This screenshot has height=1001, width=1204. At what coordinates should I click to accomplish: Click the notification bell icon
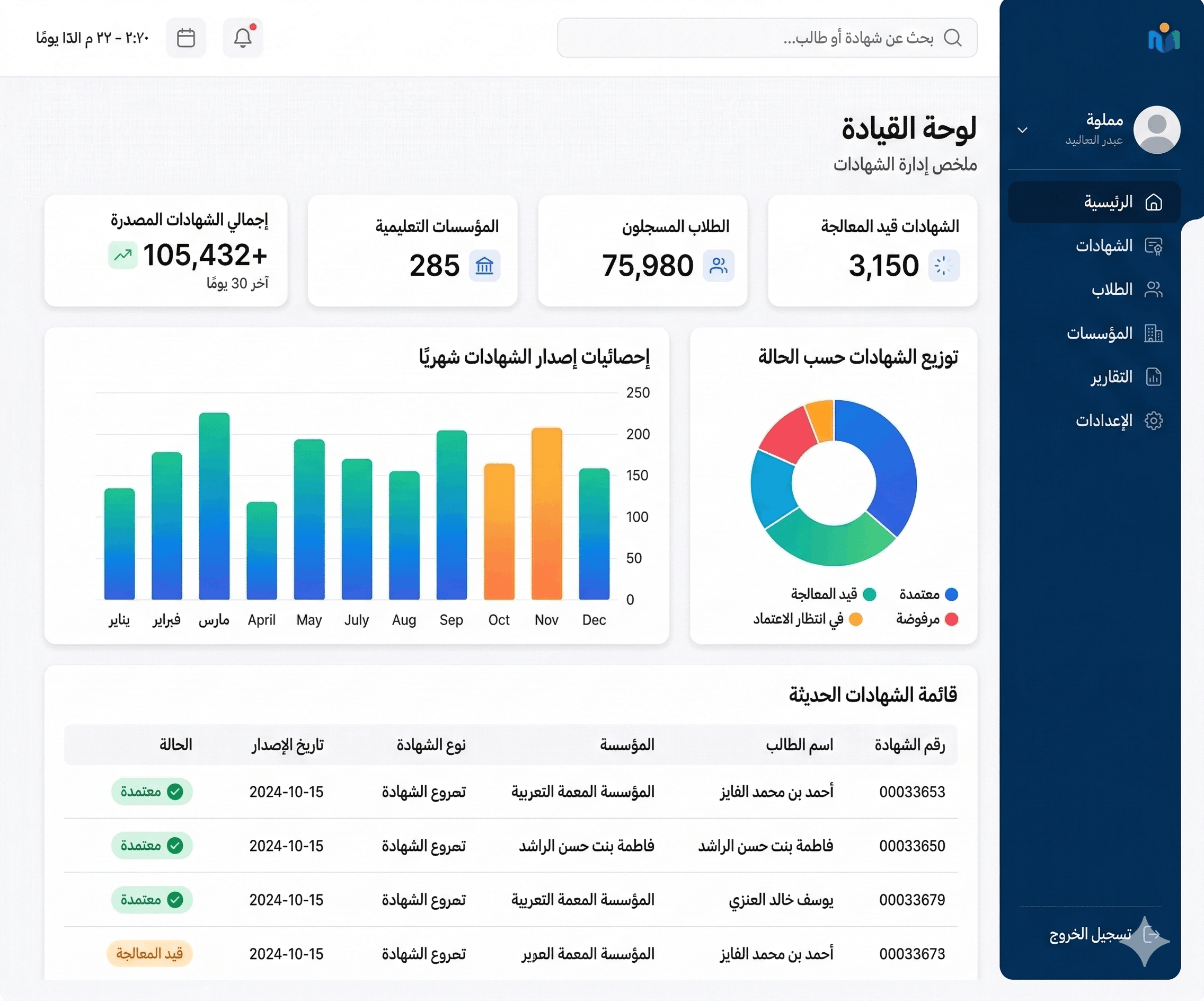point(243,38)
